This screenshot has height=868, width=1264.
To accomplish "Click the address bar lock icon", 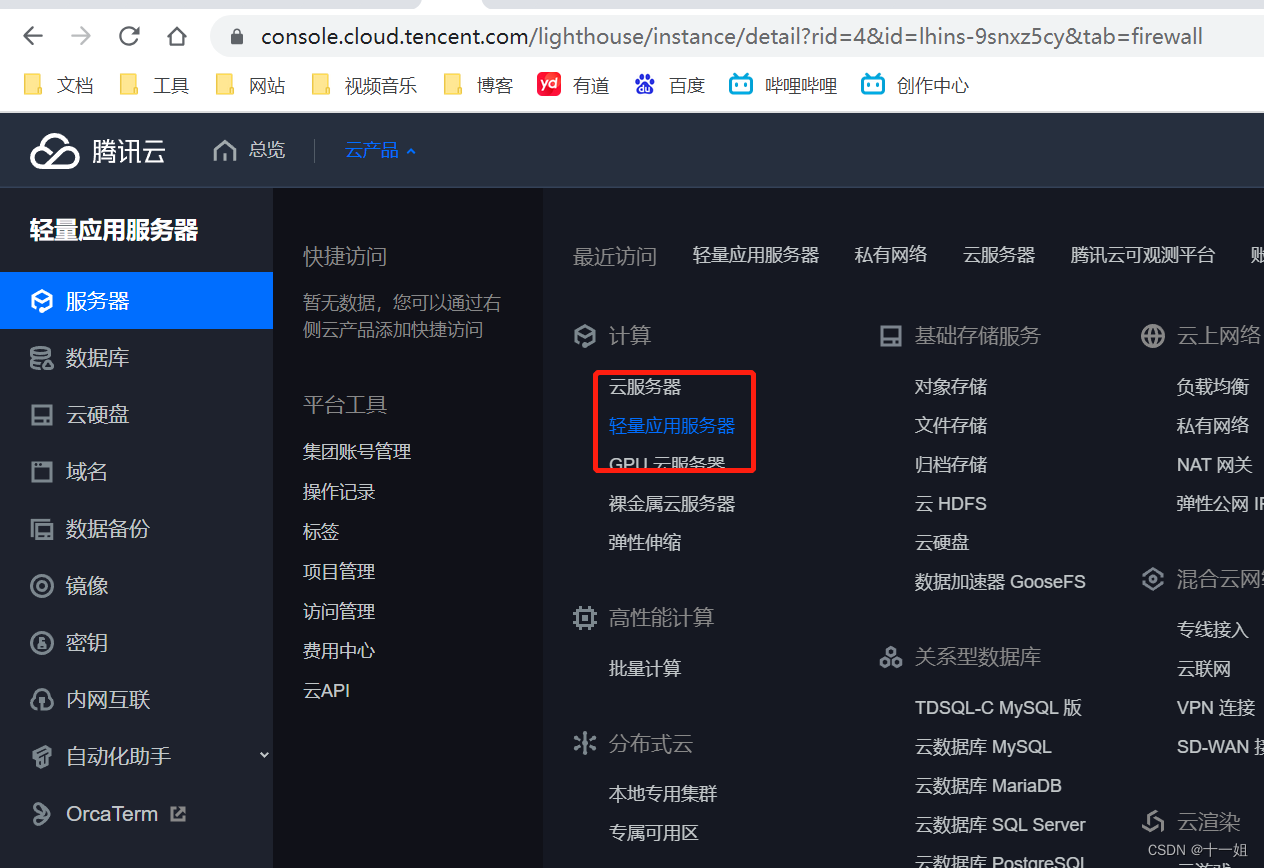I will click(x=237, y=37).
